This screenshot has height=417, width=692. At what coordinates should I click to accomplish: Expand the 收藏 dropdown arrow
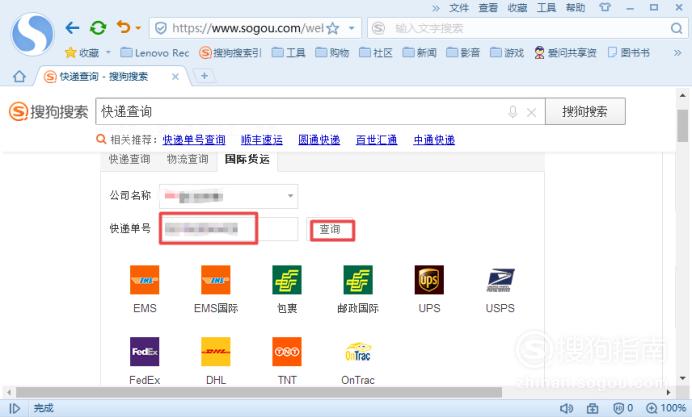click(108, 53)
